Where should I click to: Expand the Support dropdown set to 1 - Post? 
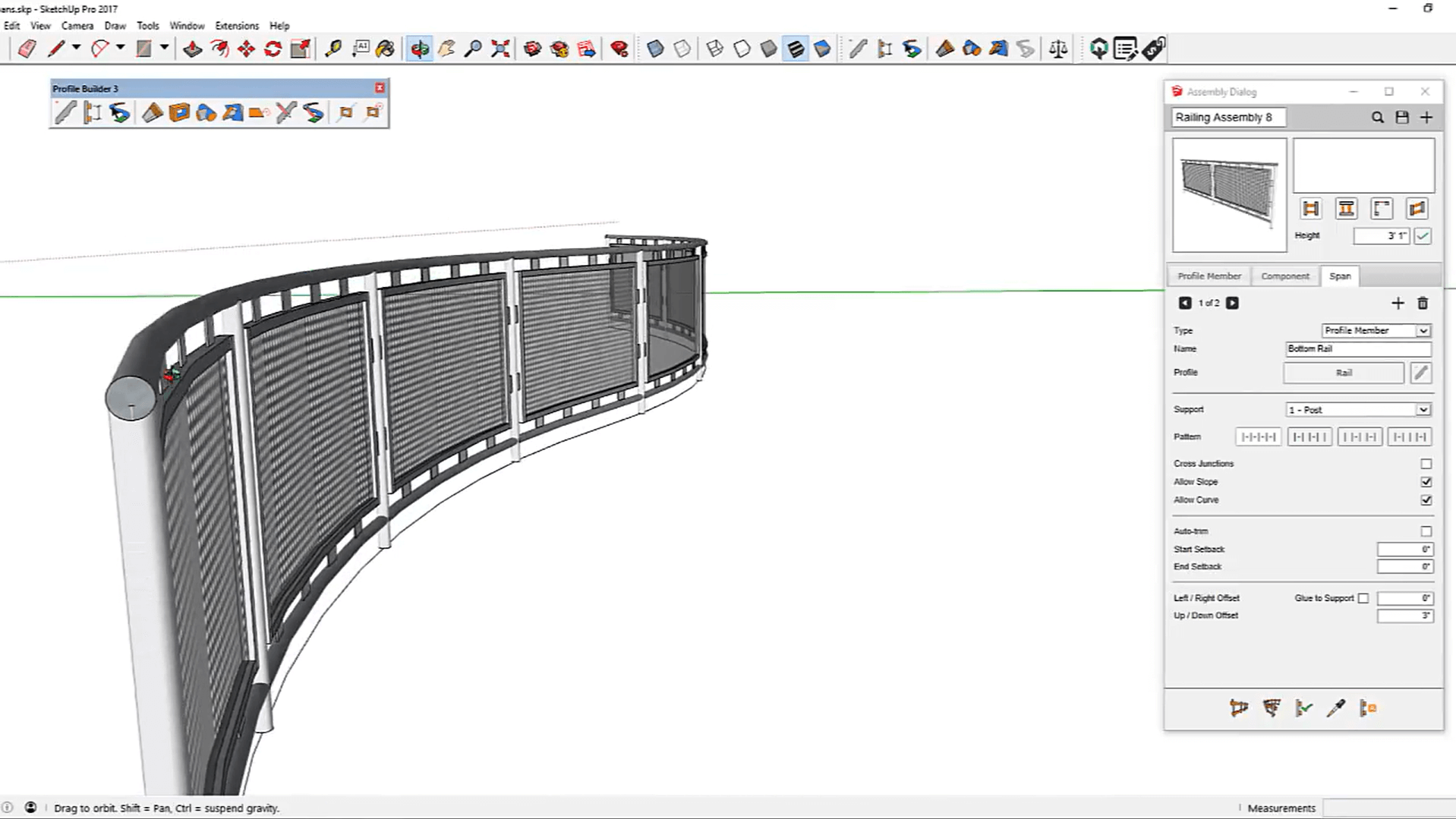click(x=1357, y=410)
